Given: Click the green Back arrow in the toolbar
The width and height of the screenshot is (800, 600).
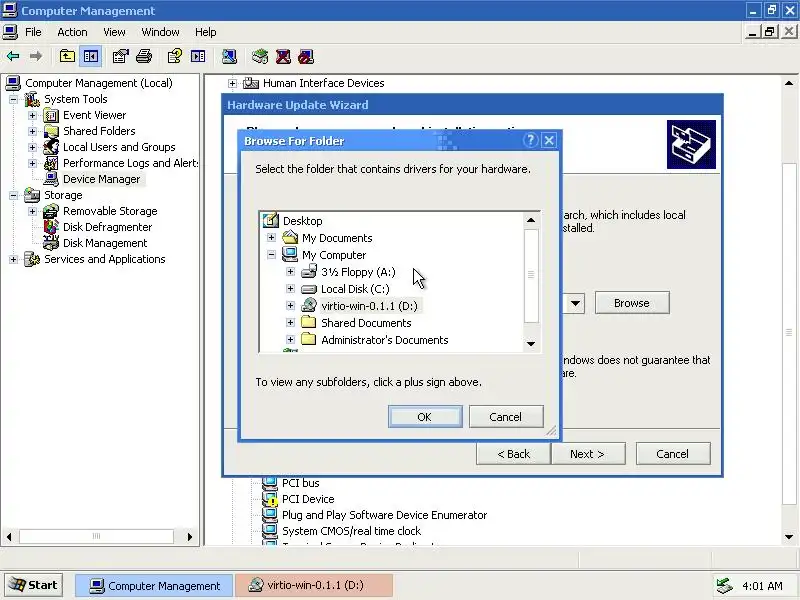Looking at the screenshot, I should click(13, 56).
